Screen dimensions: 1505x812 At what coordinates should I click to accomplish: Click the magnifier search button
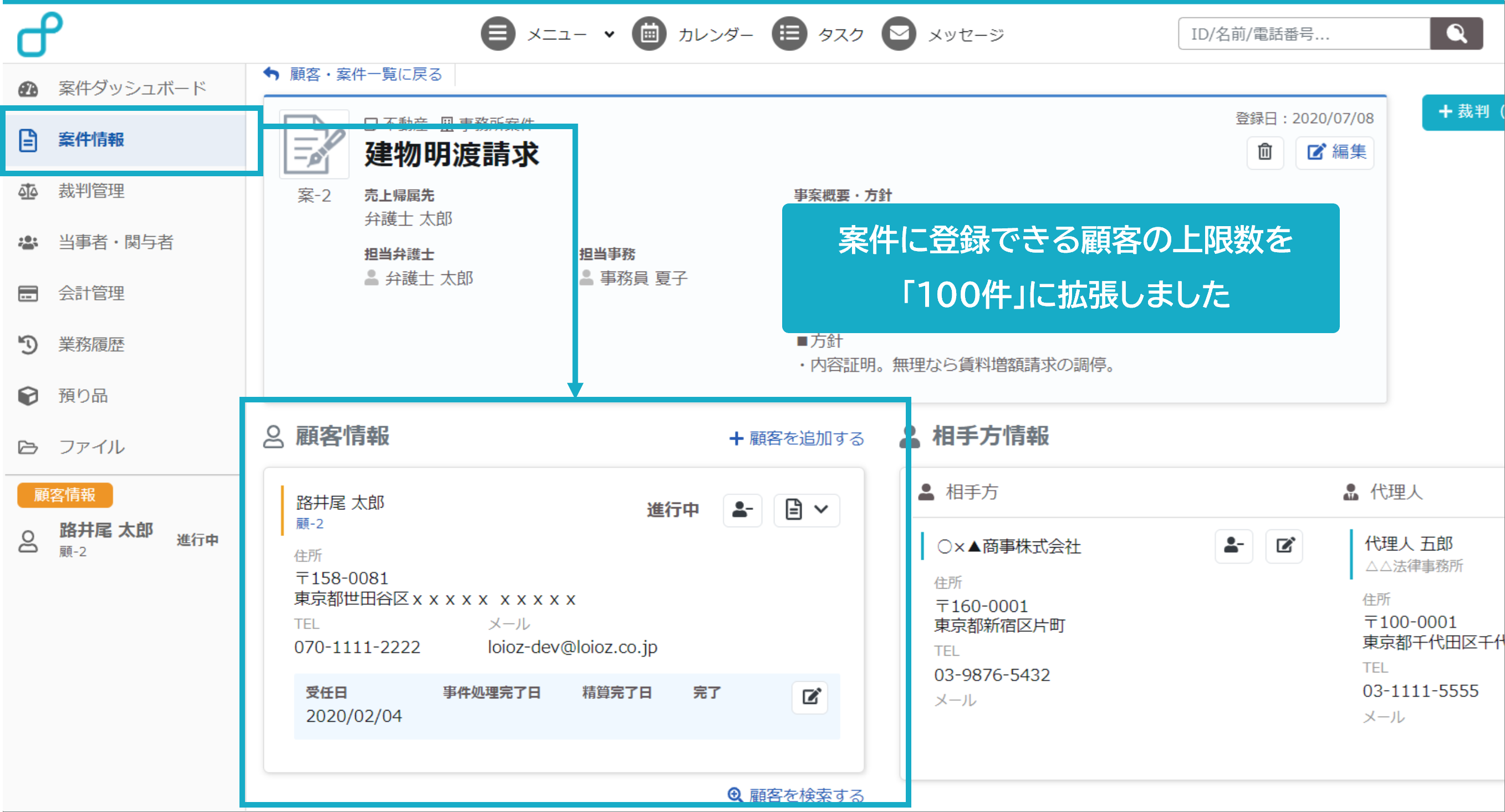click(x=1456, y=34)
